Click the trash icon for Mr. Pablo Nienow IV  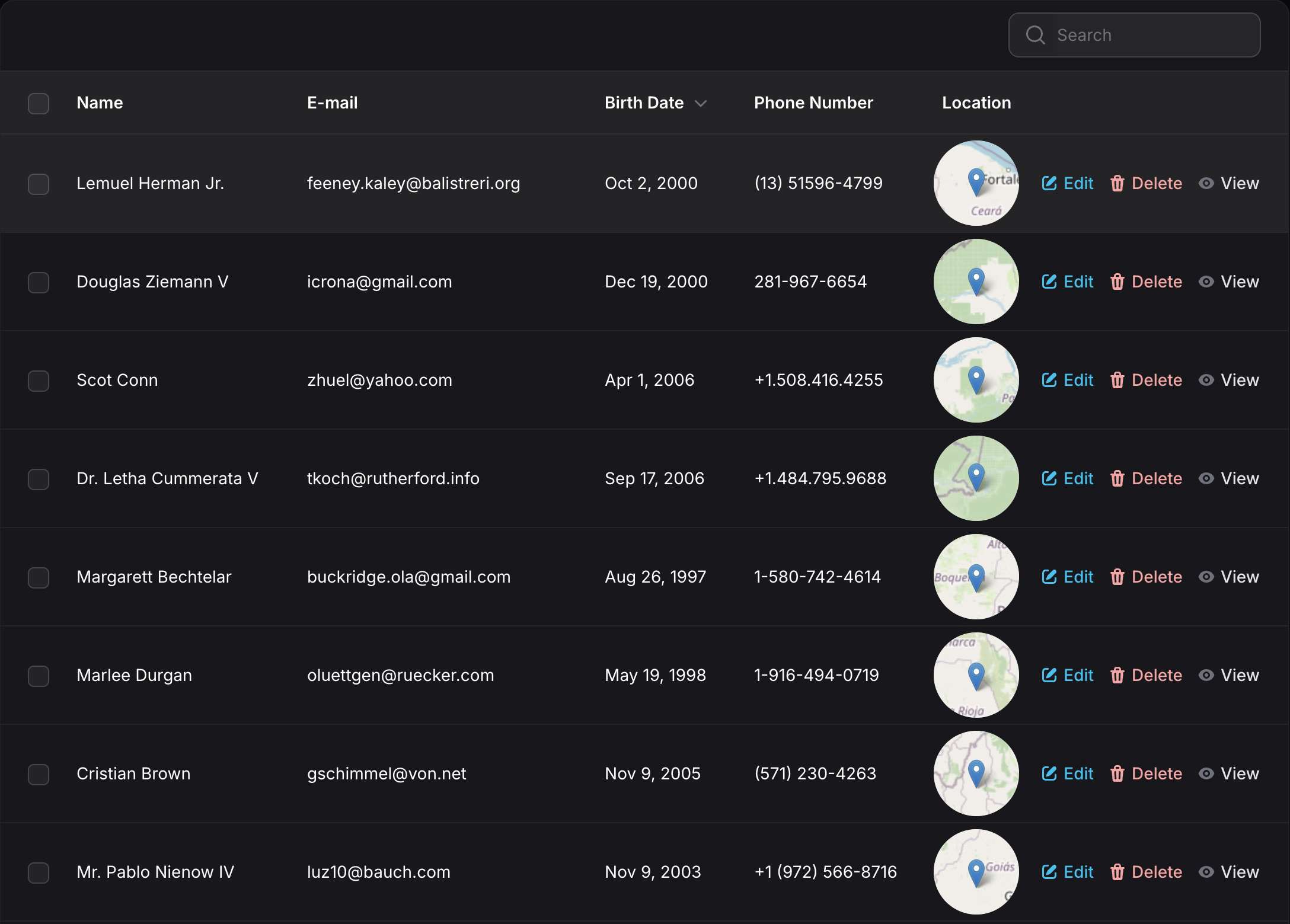tap(1117, 872)
